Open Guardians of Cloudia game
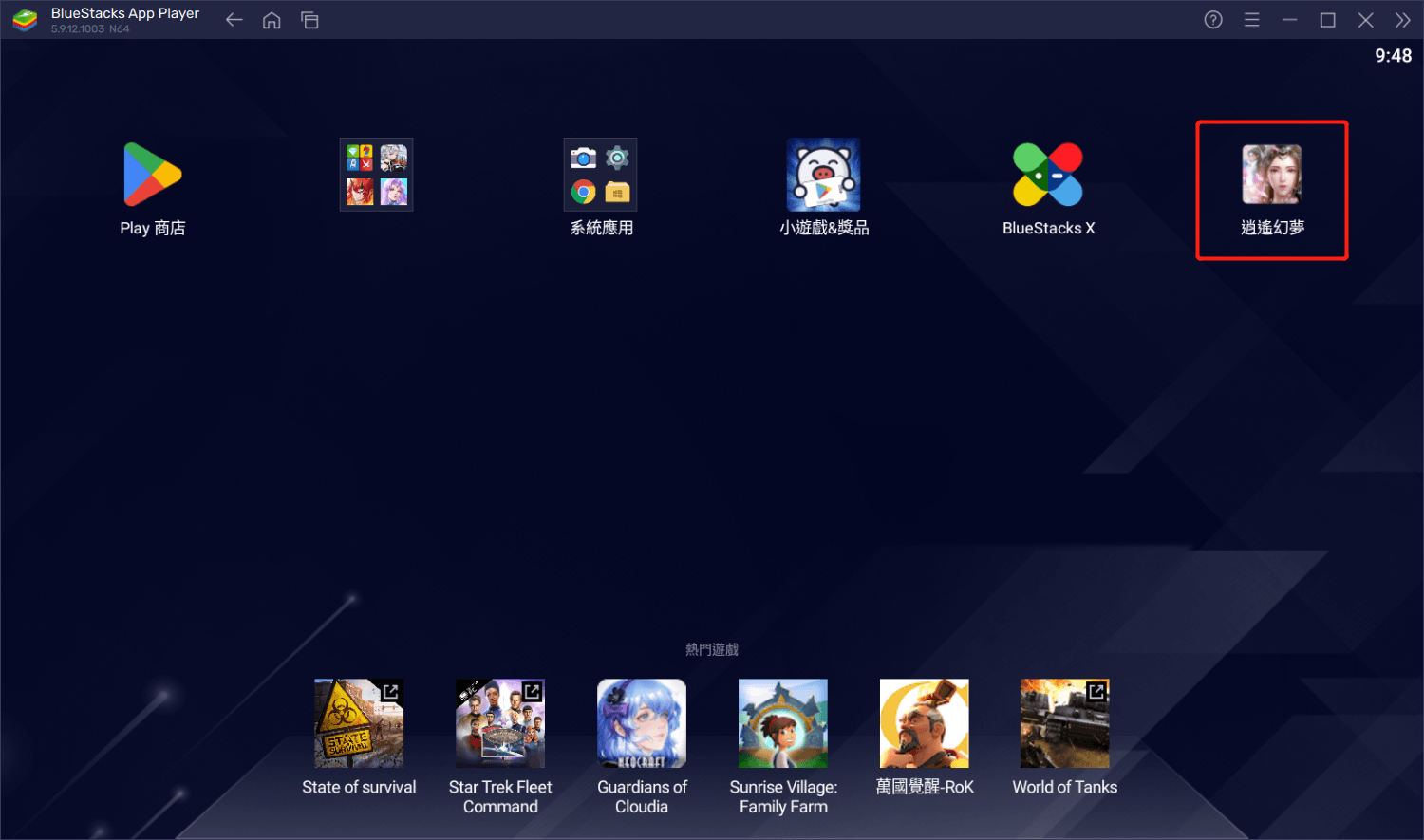This screenshot has width=1424, height=840. [642, 723]
